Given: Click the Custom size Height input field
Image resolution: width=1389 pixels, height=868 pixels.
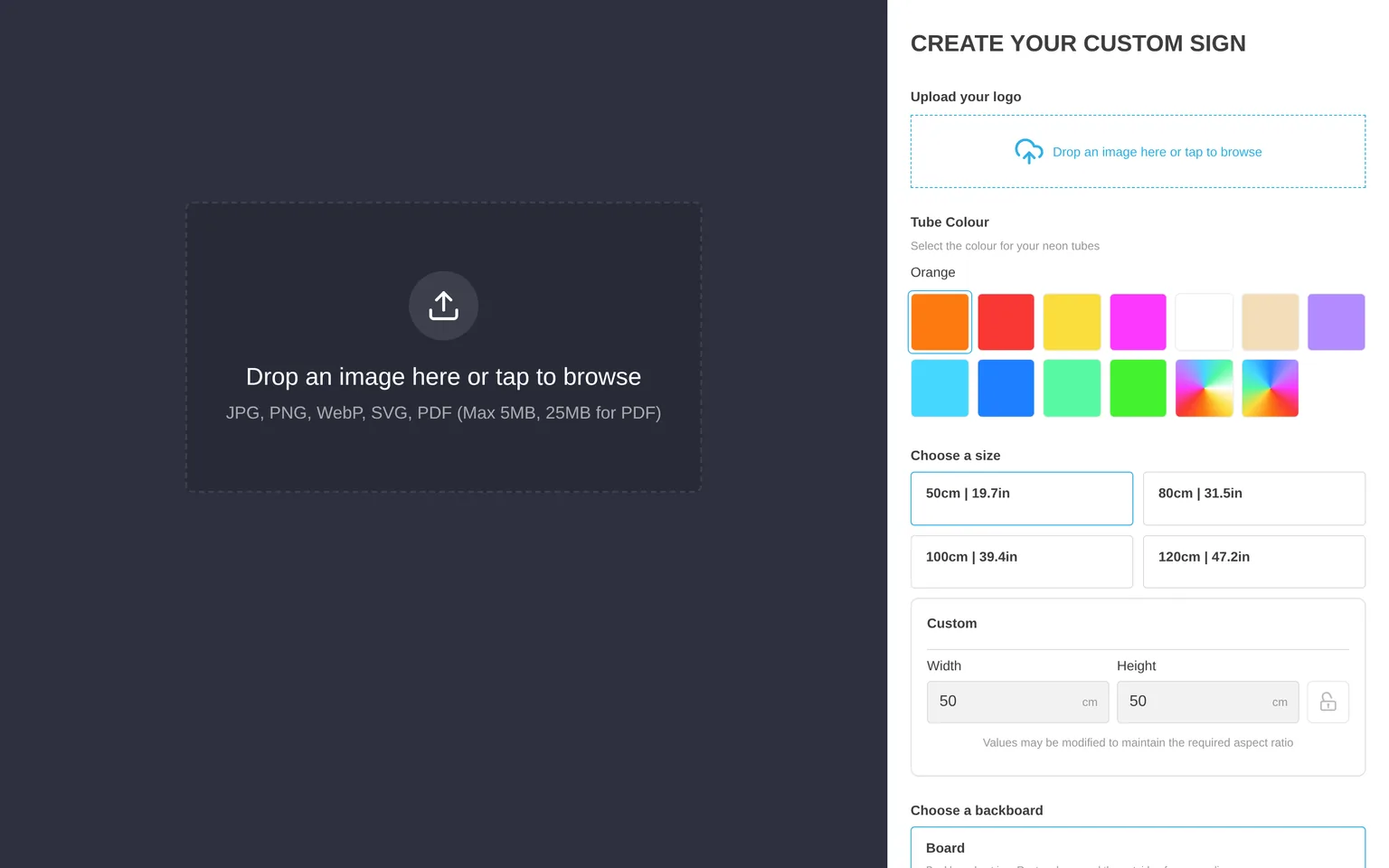Looking at the screenshot, I should click(x=1208, y=702).
